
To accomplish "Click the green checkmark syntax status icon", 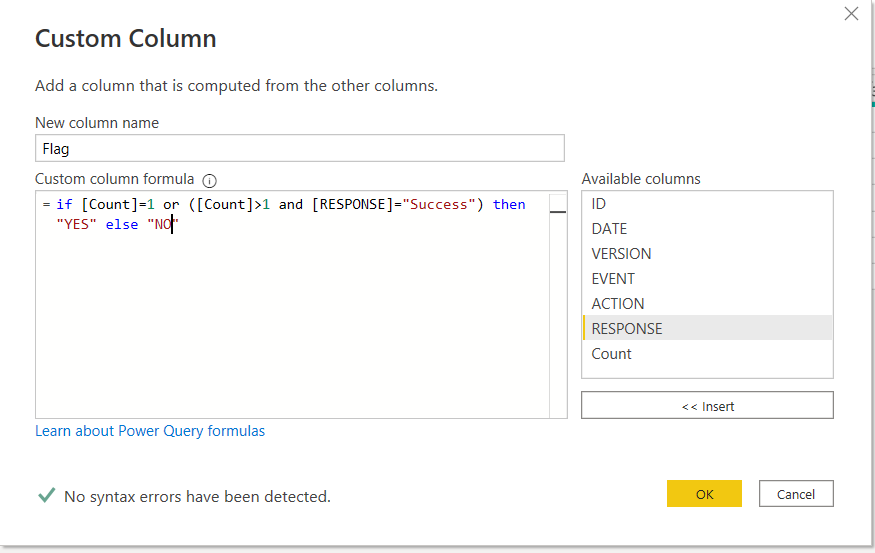I will click(x=46, y=495).
